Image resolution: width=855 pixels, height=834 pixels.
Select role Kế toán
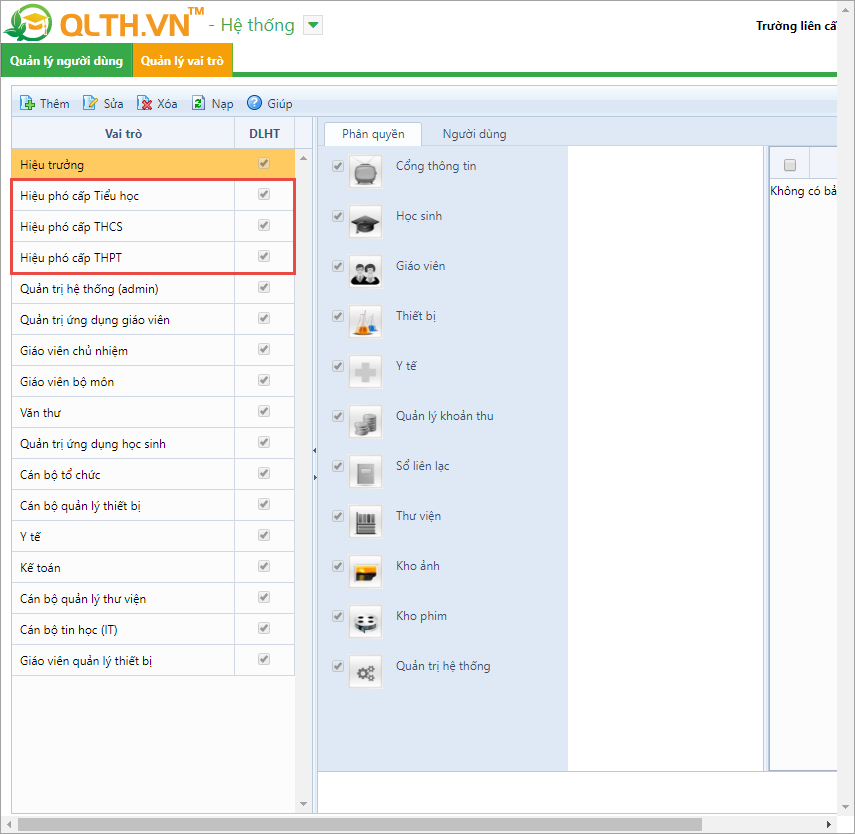pos(153,568)
